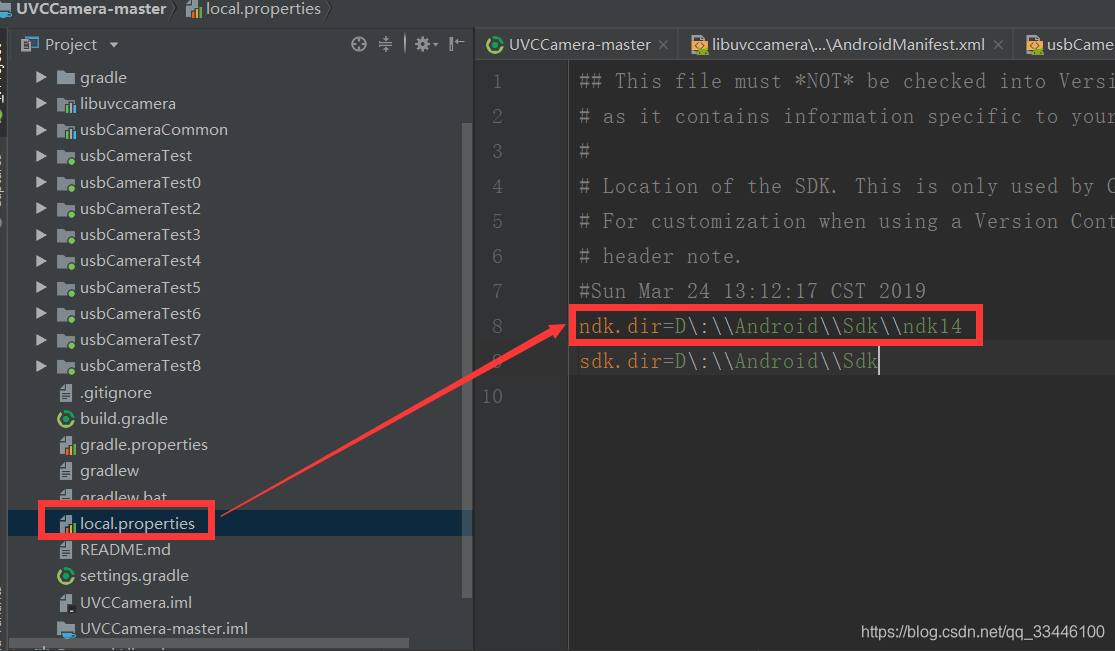Expand the usbCameraTest module

coord(41,156)
